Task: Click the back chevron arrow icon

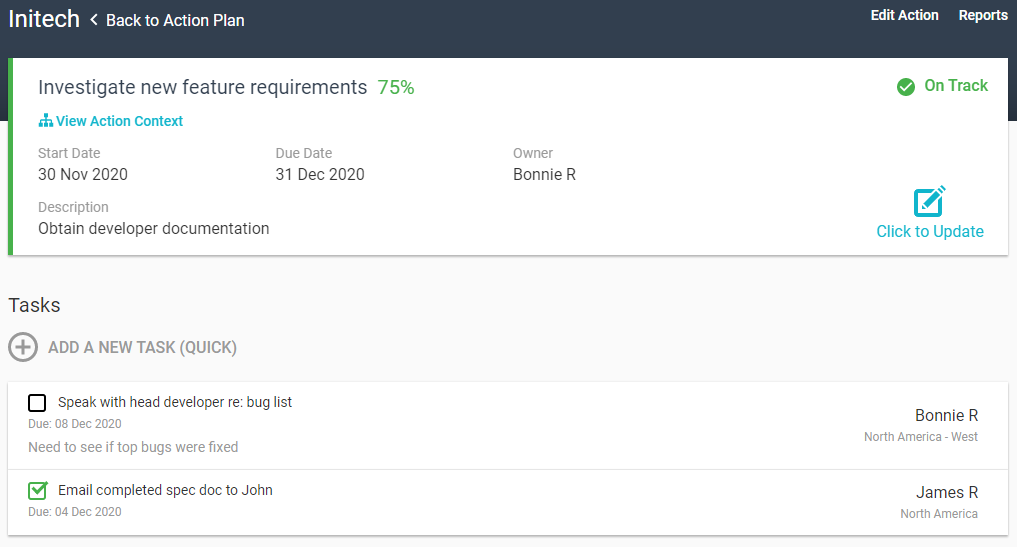Action: click(x=94, y=20)
